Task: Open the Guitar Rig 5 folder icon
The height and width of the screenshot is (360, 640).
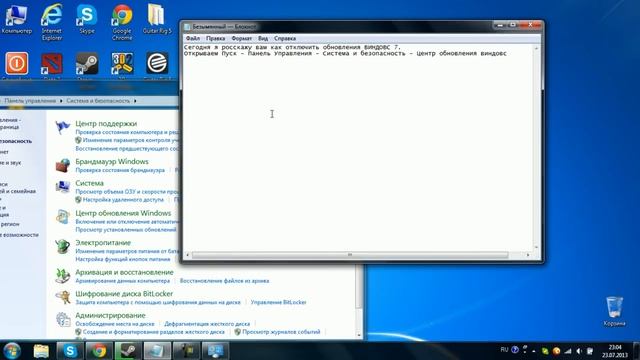Action: coord(157,19)
